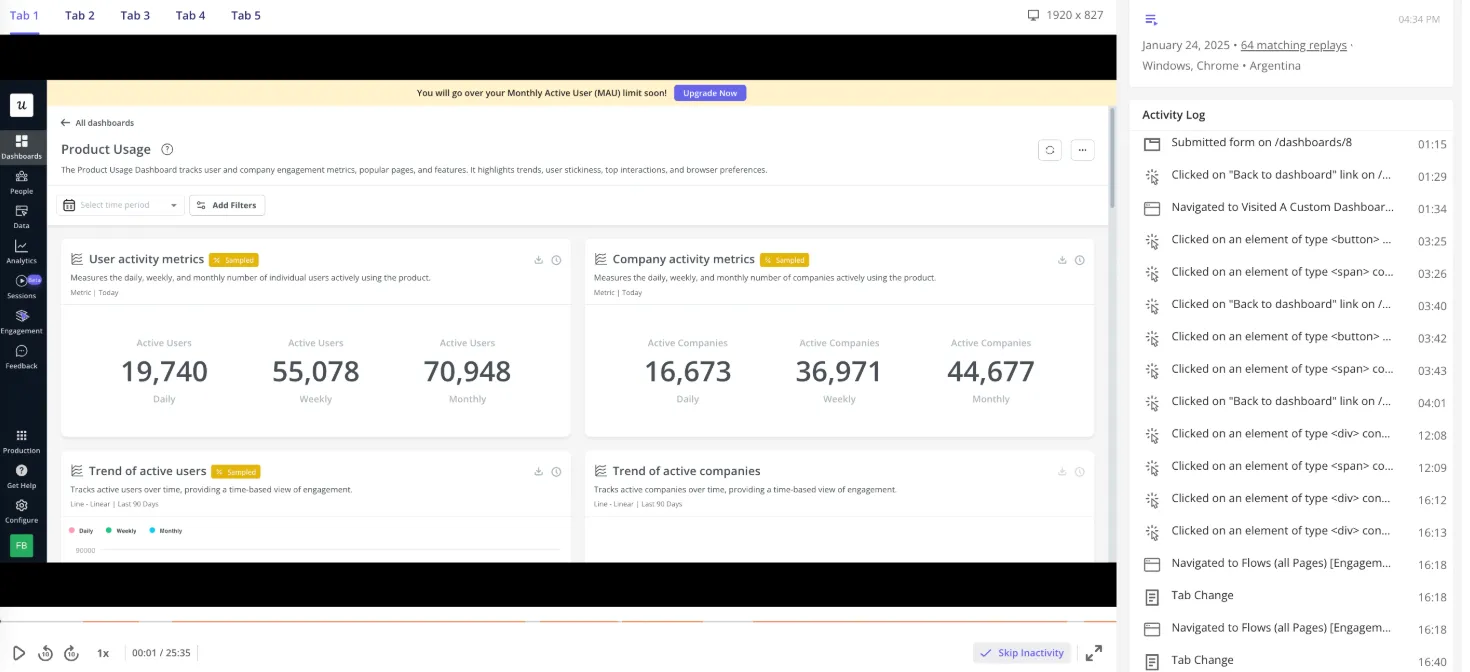Download User activity metrics report
Screen dimensions: 1470x672
click(x=538, y=260)
